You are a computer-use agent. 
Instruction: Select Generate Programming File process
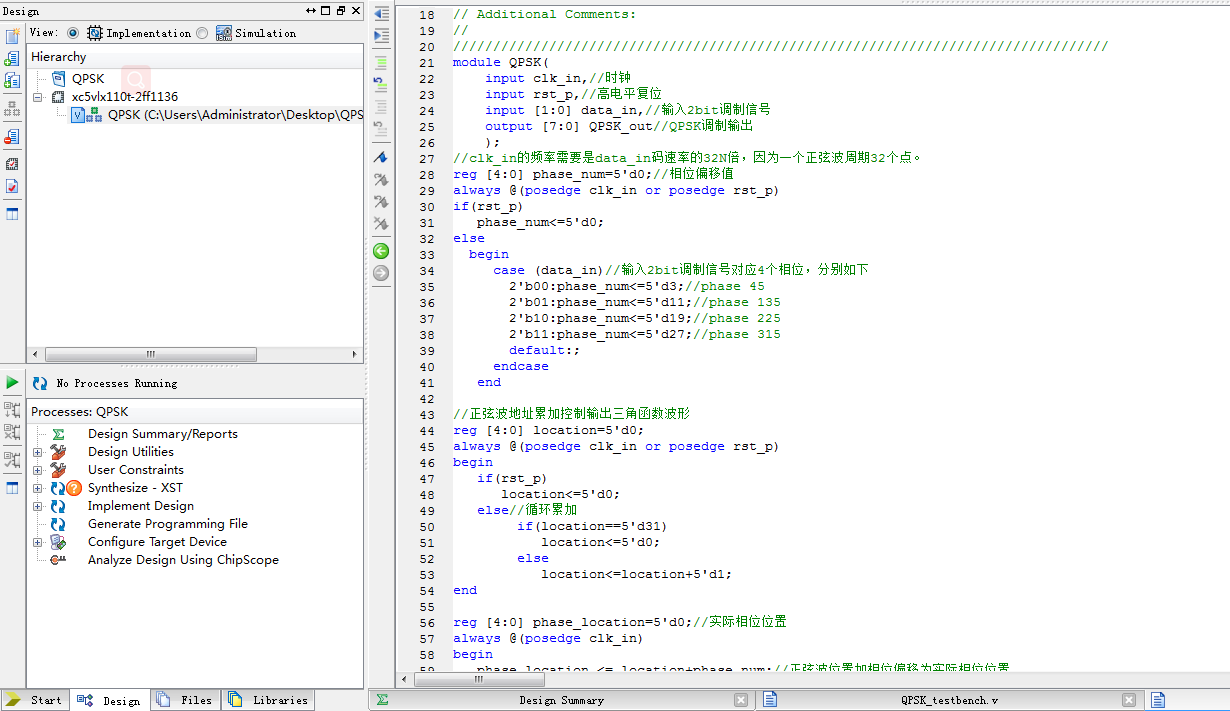coord(167,524)
